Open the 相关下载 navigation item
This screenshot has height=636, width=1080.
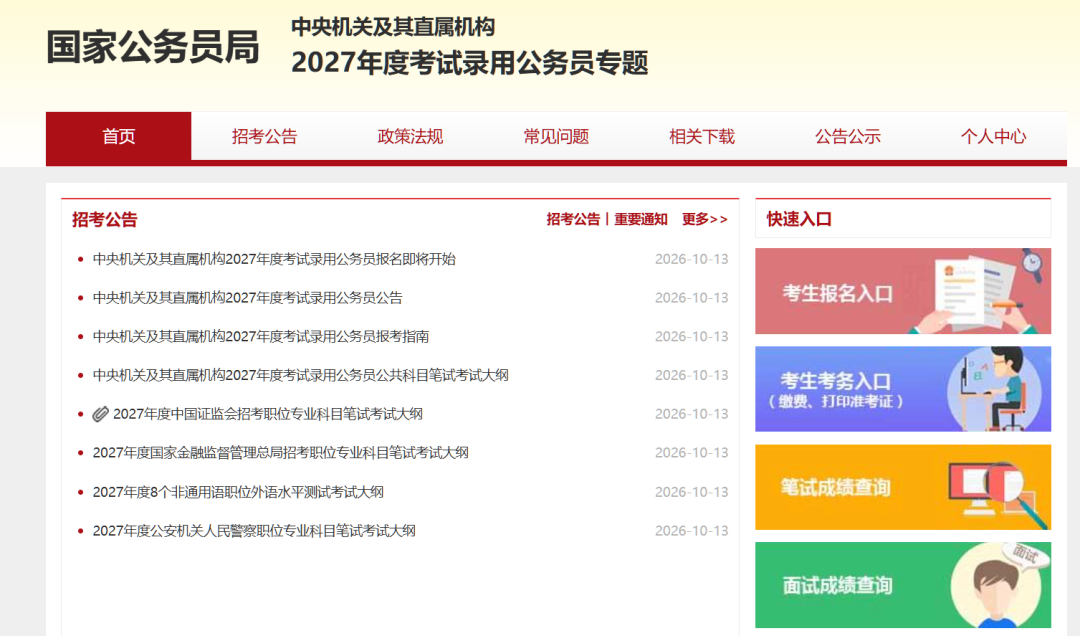pyautogui.click(x=702, y=136)
